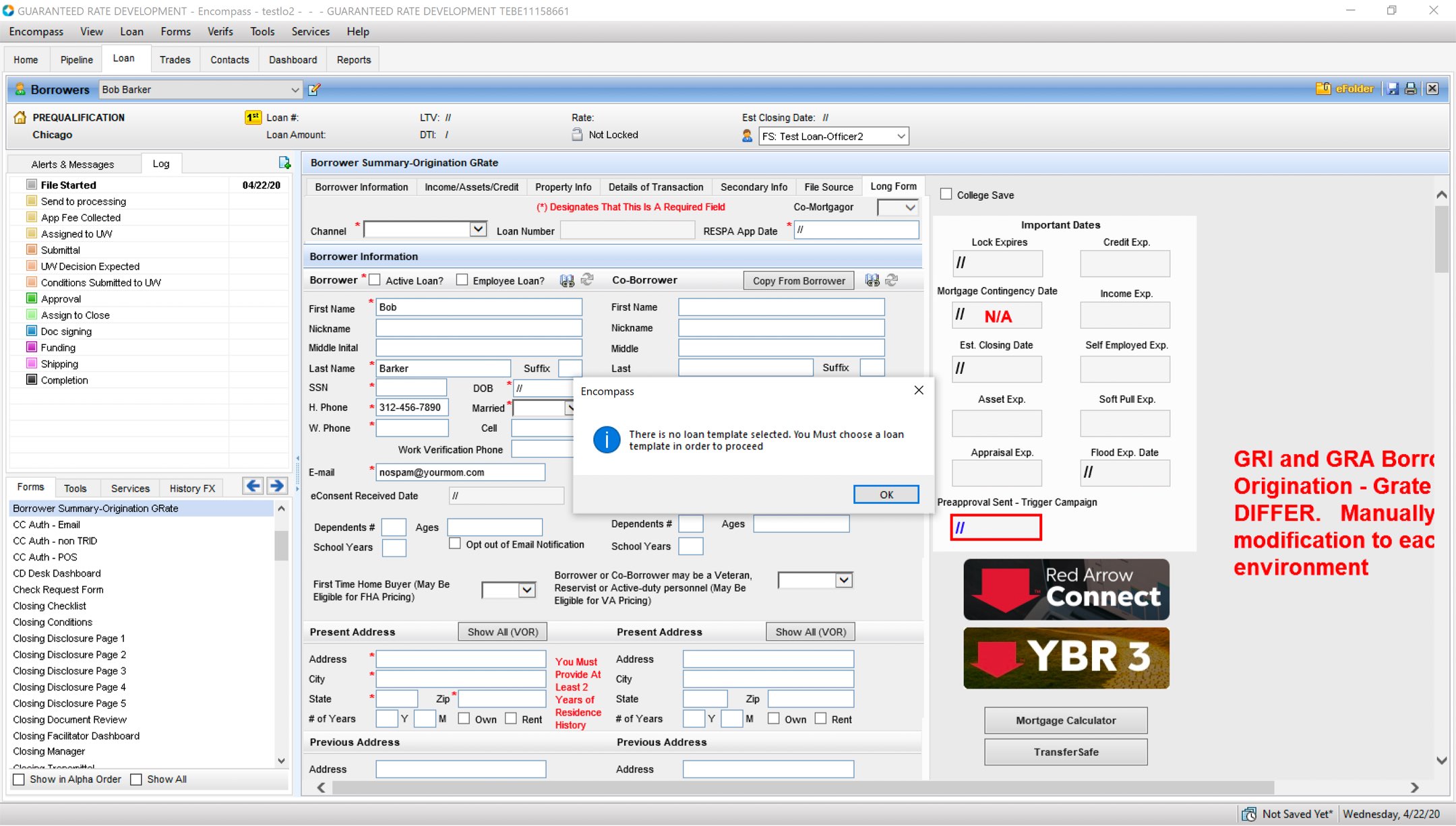1456x826 pixels.
Task: Click the Red Arrow Connect banner
Action: tap(1066, 590)
